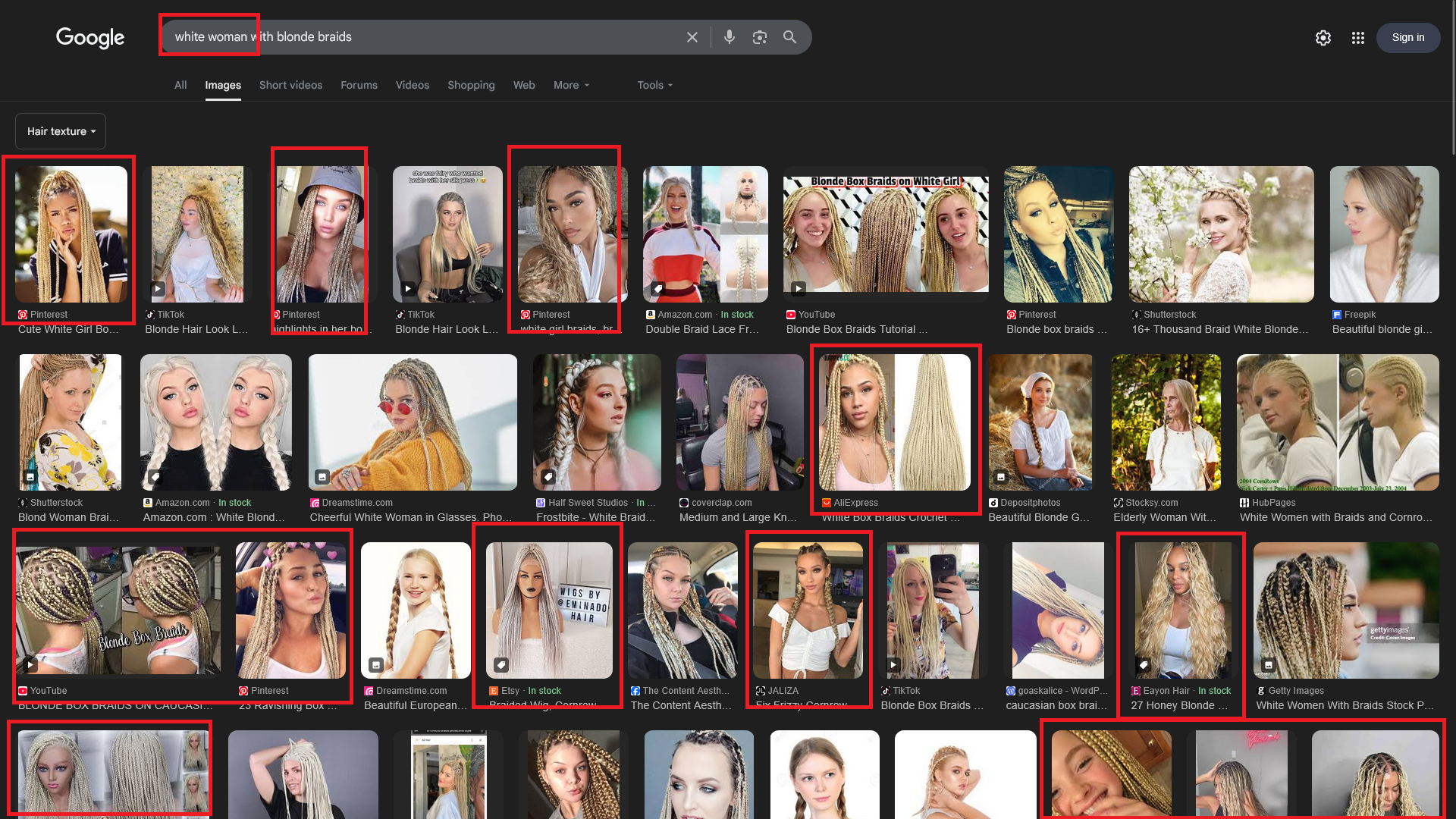Open Dreamstime woman in glasses yellow sweater image
Screen dimensions: 1456x819
tap(413, 422)
